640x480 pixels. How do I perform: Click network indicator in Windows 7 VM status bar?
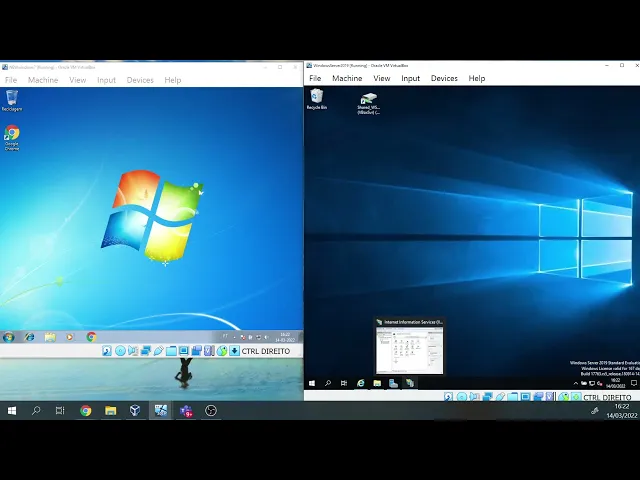click(145, 351)
